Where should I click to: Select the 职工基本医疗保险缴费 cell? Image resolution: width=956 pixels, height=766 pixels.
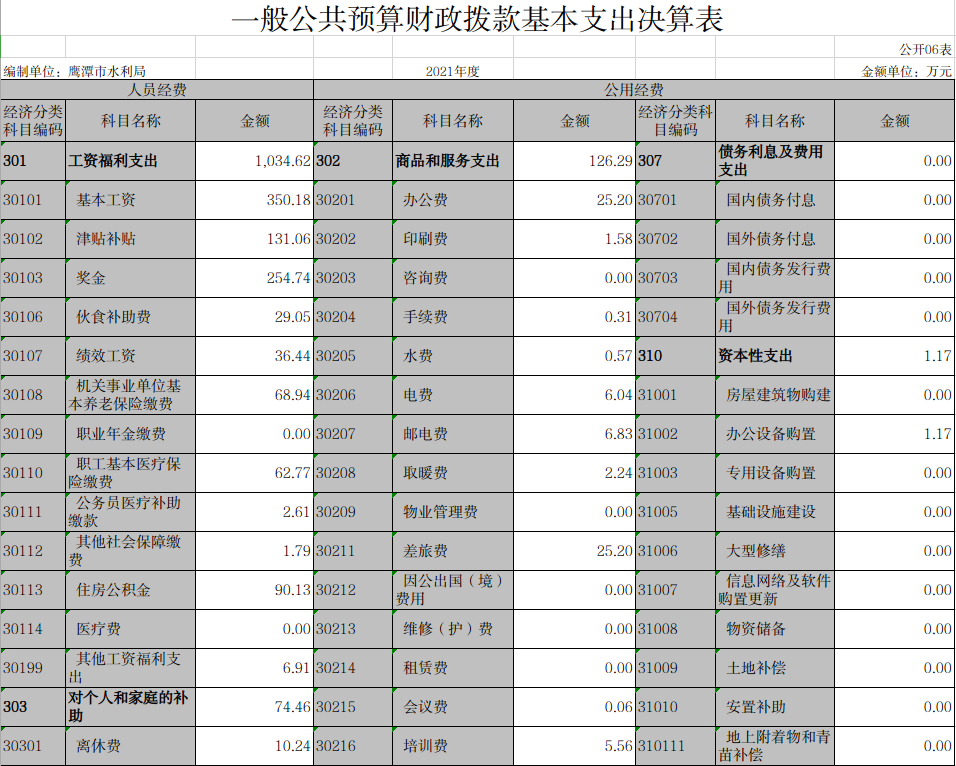pos(130,473)
